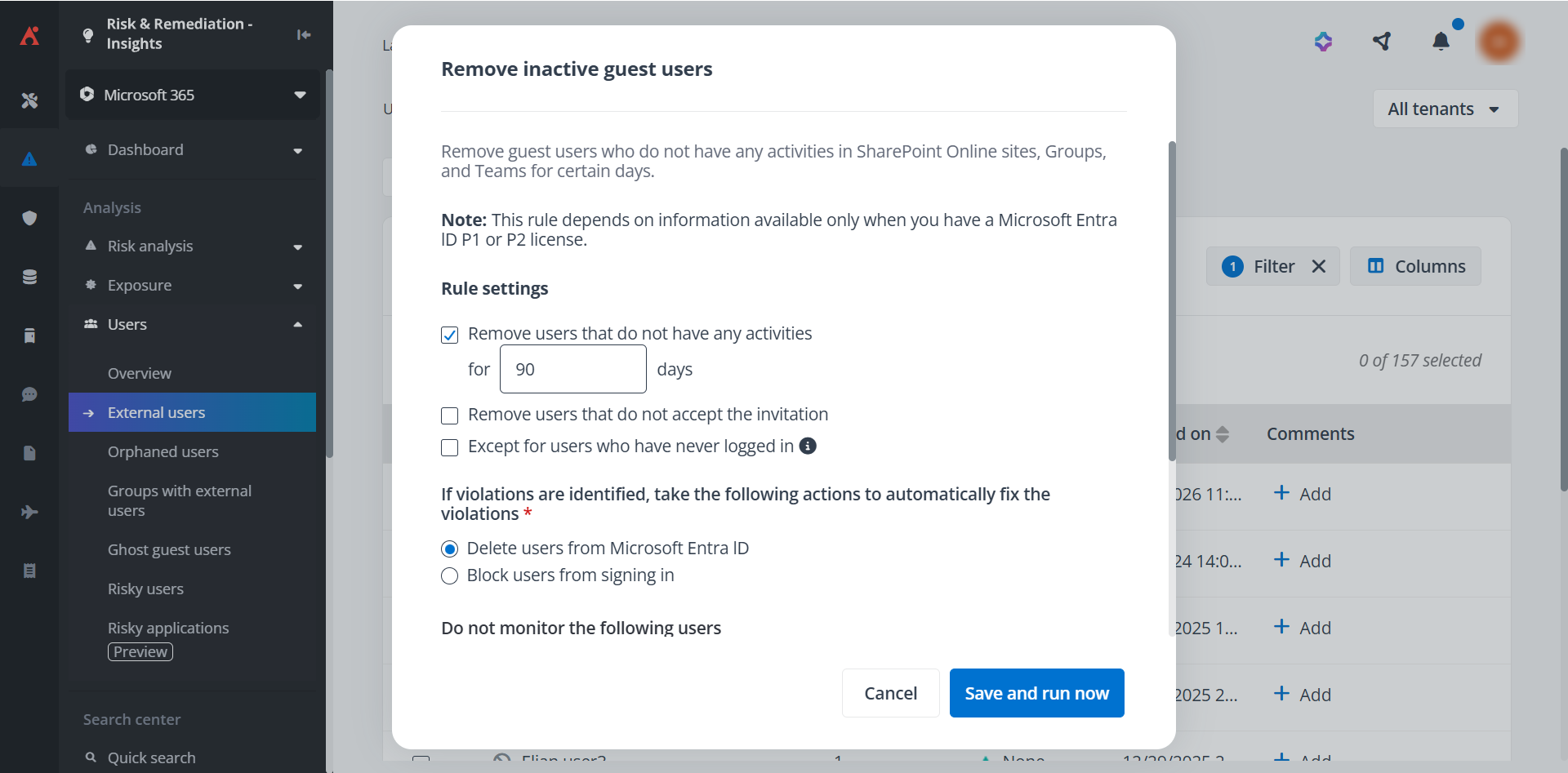The image size is (1568, 773).
Task: Add comment in row dated '2025 2...'
Action: (1303, 695)
